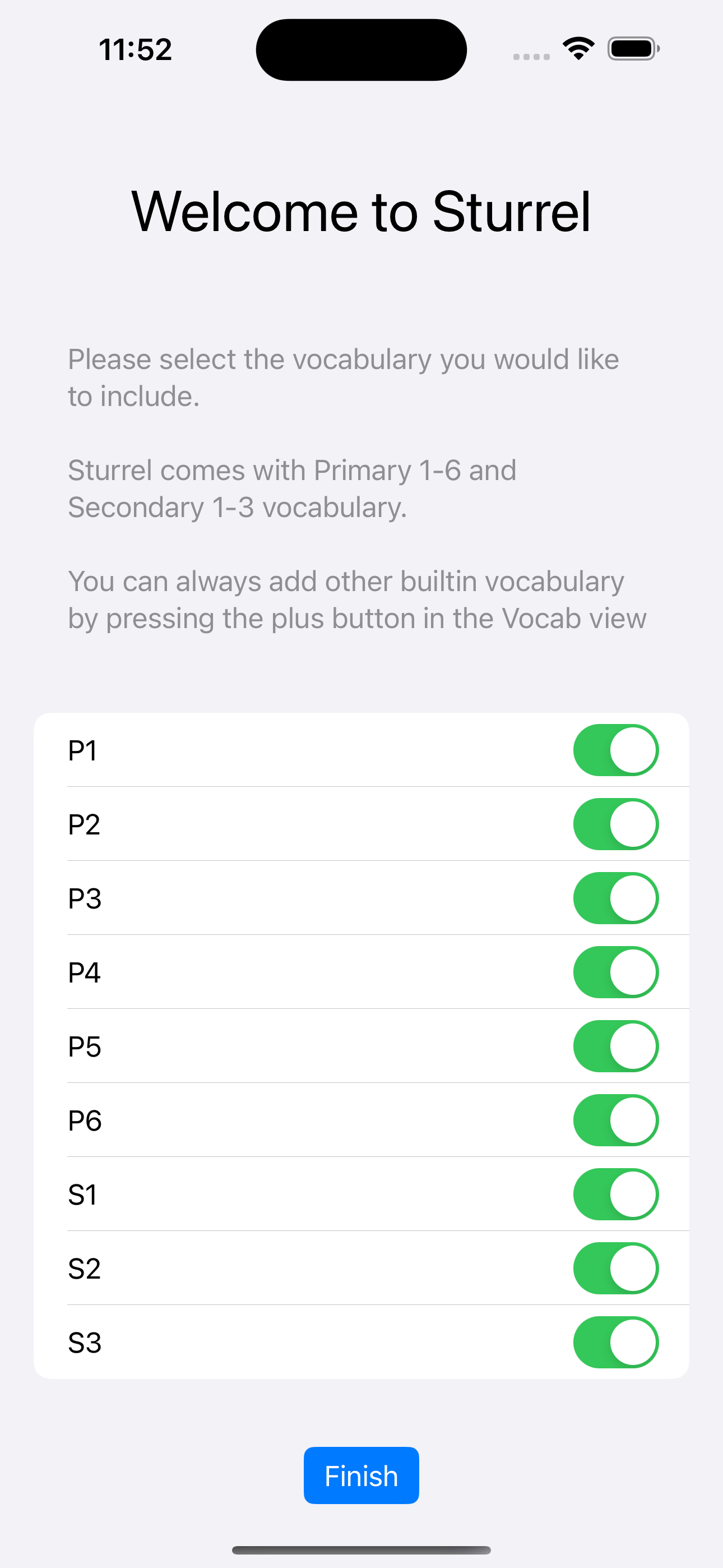Tap the 11:52 clock in status bar
The width and height of the screenshot is (723, 1568).
tap(135, 49)
